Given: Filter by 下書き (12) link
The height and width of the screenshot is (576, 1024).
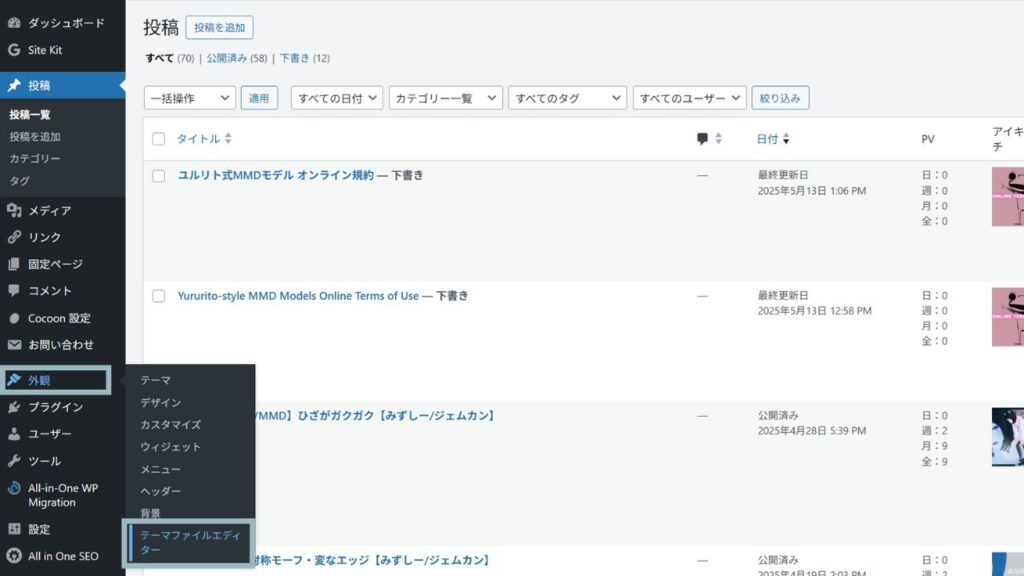Looking at the screenshot, I should click(x=304, y=58).
